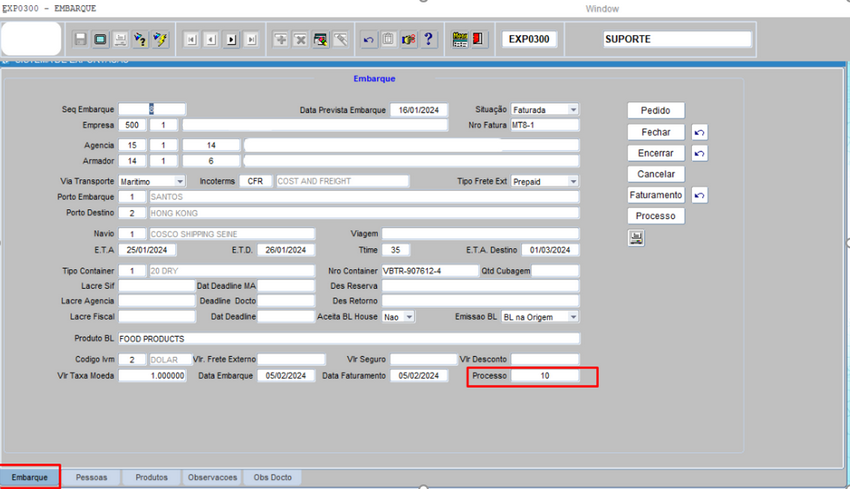Image resolution: width=850 pixels, height=489 pixels.
Task: Go to the first record
Action: pyautogui.click(x=191, y=39)
